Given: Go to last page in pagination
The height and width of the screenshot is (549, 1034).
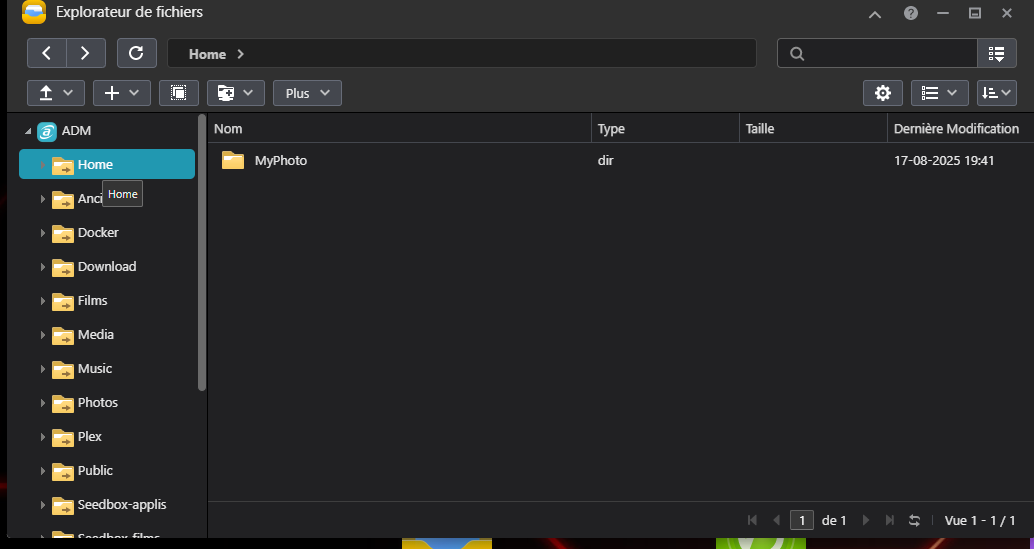Looking at the screenshot, I should [x=890, y=520].
